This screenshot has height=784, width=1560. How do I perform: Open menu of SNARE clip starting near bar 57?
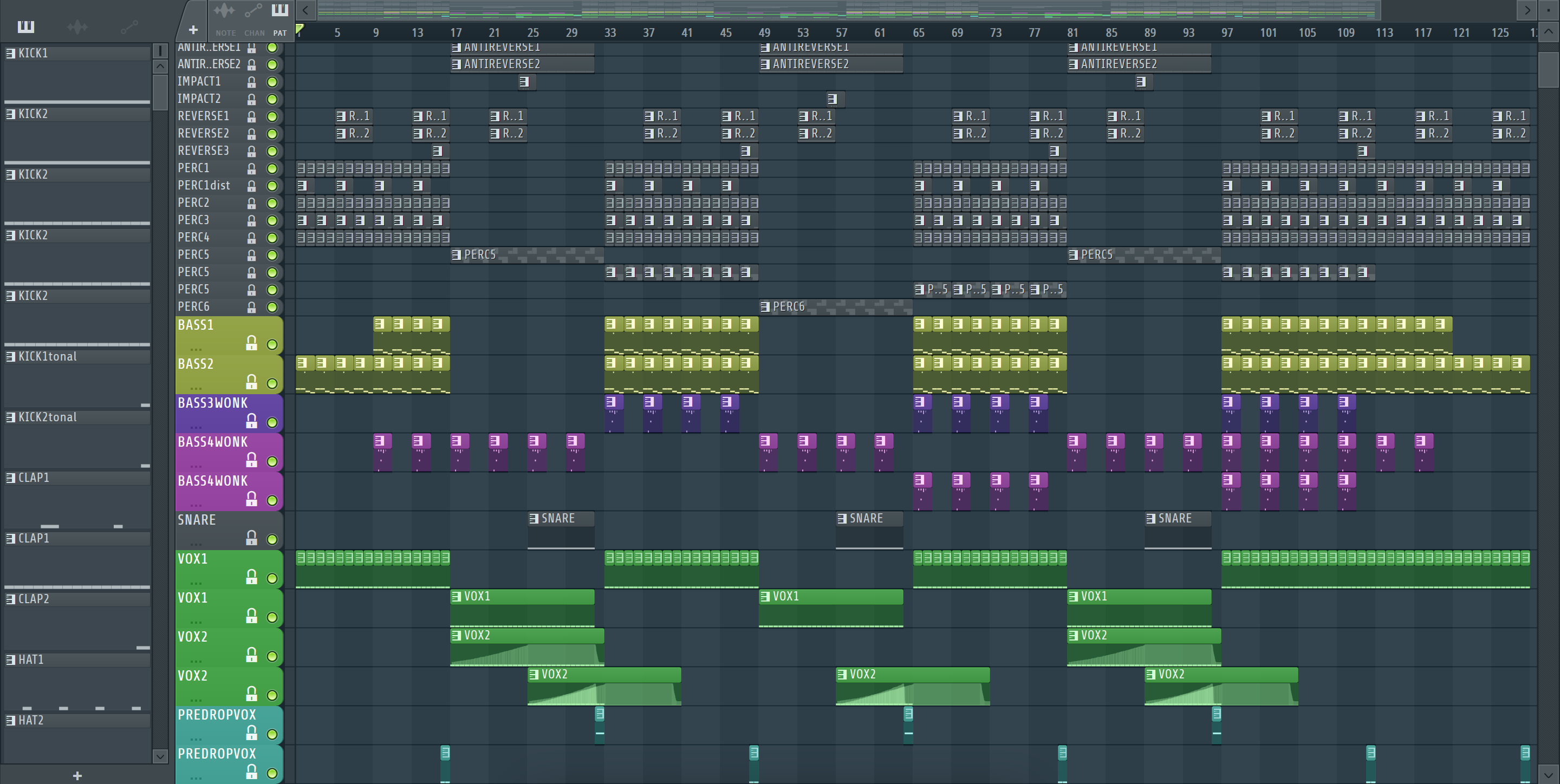842,519
